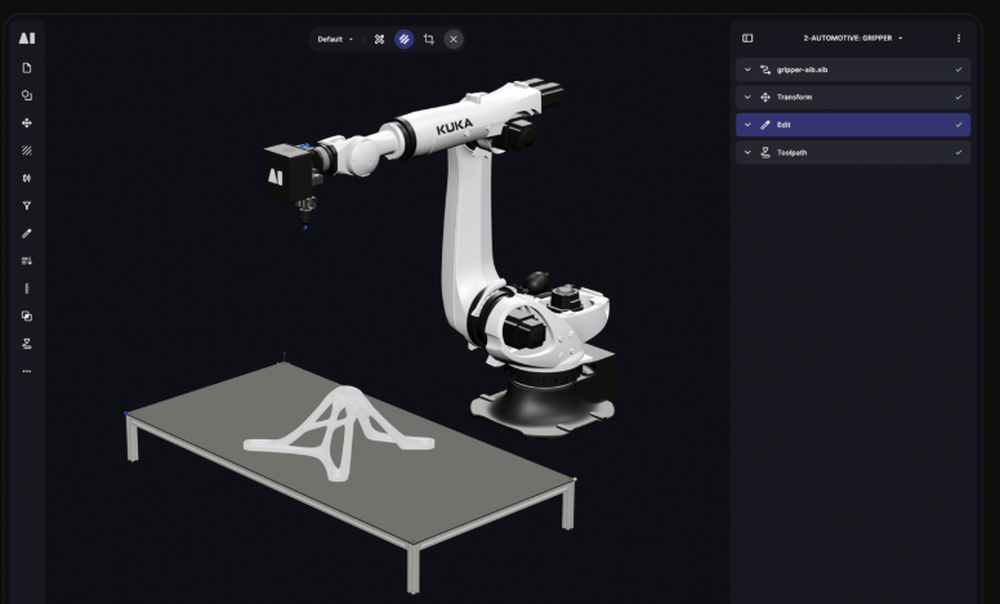The image size is (1000, 604).
Task: Select the toolpath icon in the left sidebar
Action: click(26, 344)
